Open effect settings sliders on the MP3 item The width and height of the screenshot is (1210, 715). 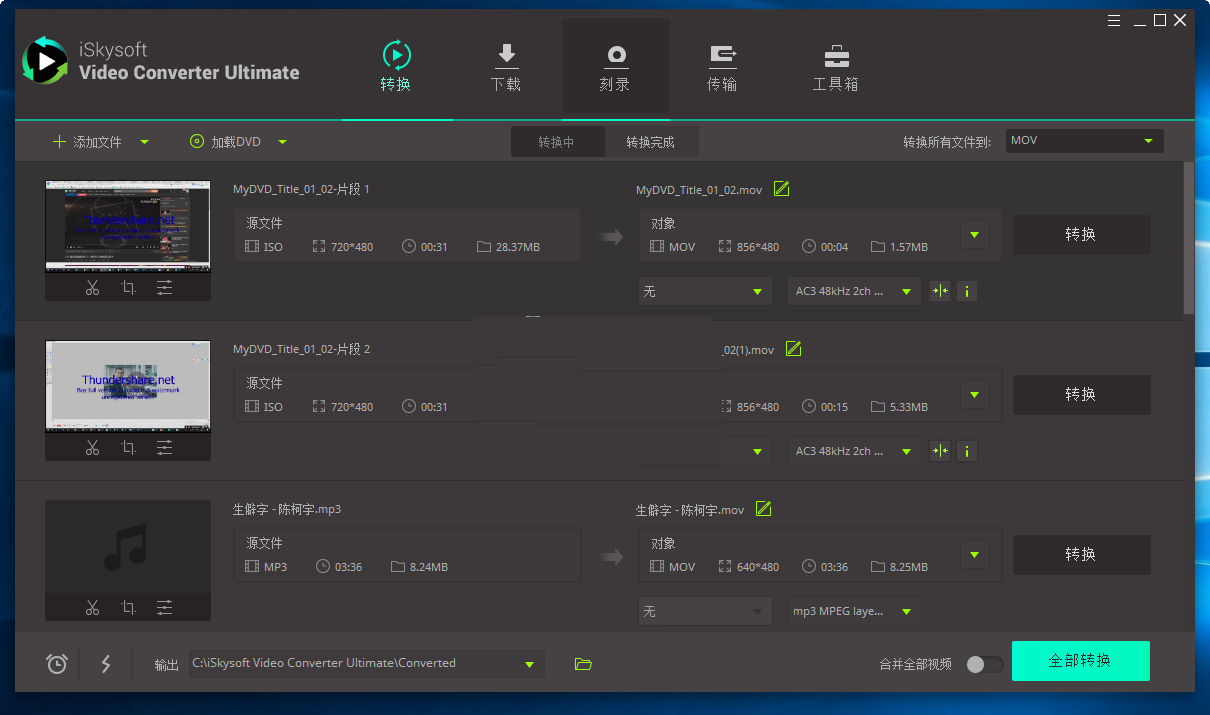pyautogui.click(x=164, y=607)
